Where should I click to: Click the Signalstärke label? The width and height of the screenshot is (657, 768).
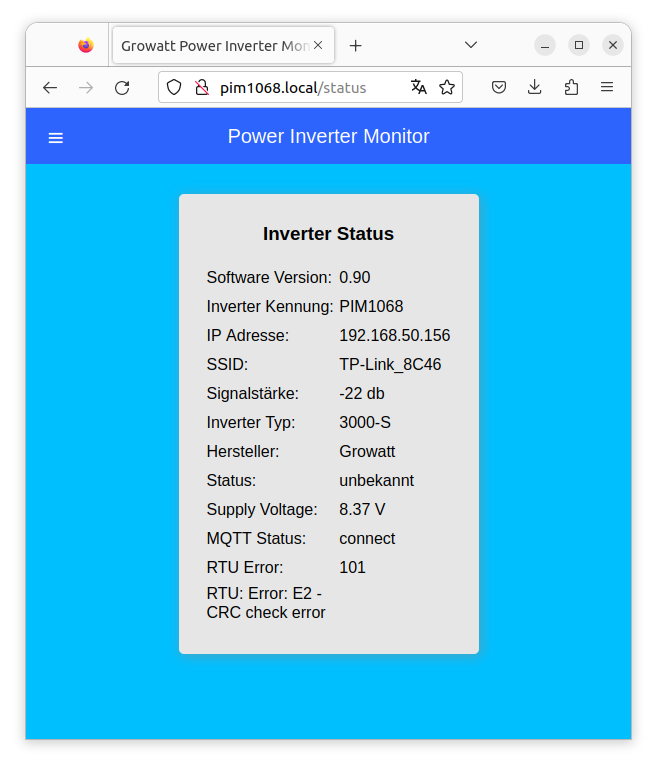click(x=252, y=393)
